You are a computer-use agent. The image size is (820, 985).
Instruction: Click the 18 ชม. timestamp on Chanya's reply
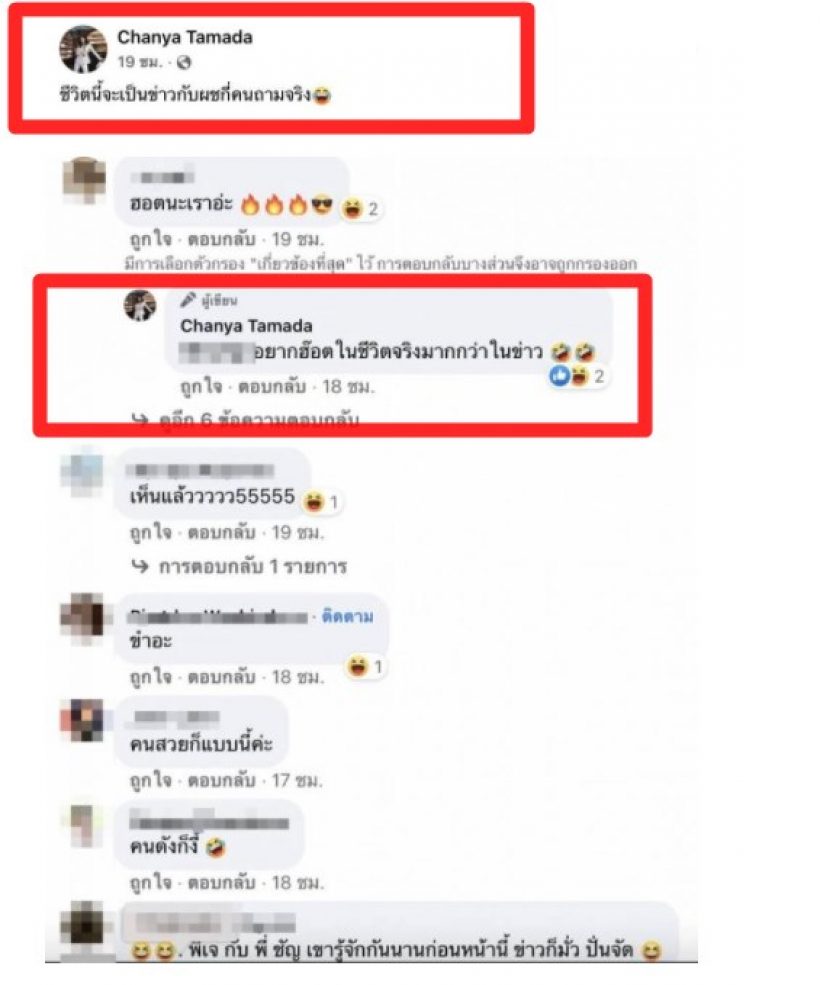[x=348, y=387]
